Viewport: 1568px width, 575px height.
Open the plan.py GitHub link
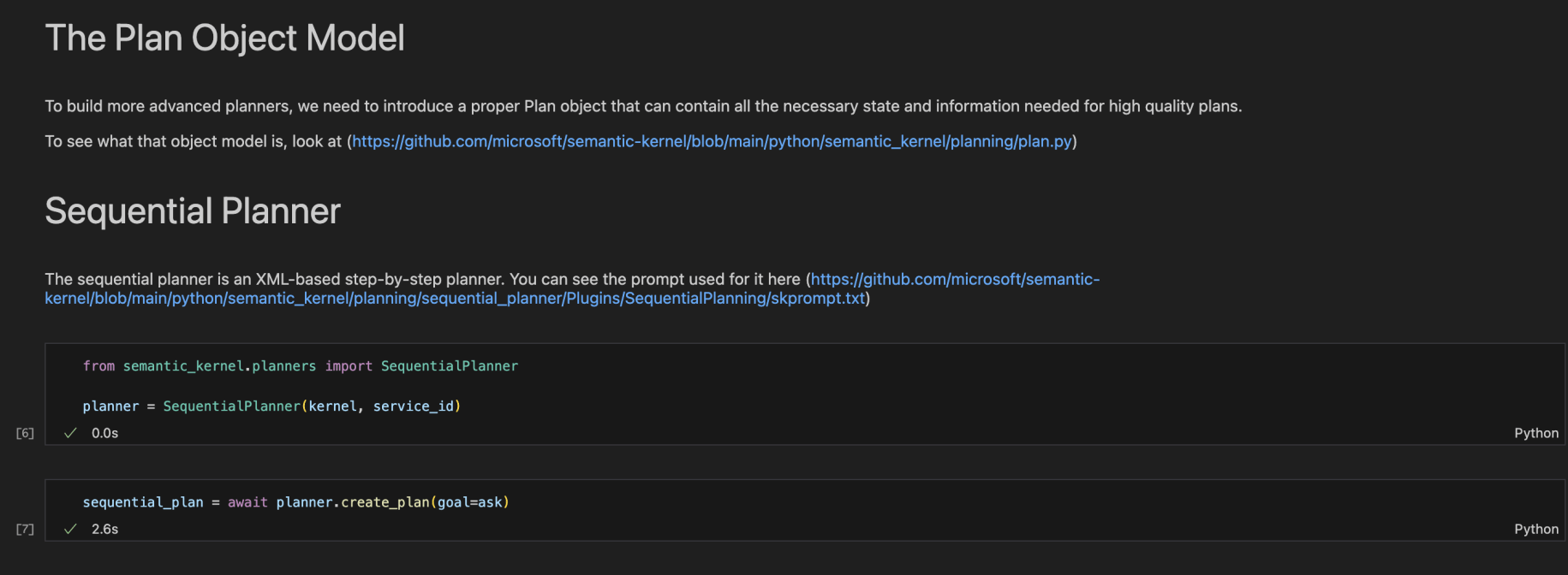point(712,141)
